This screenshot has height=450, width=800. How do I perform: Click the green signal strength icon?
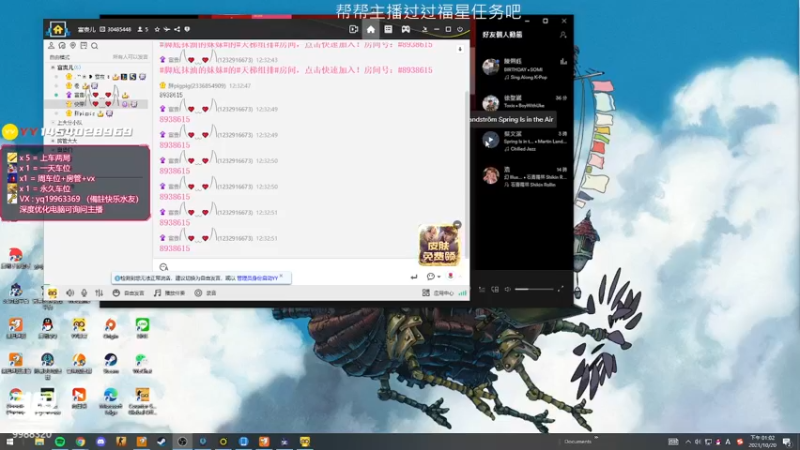462,293
